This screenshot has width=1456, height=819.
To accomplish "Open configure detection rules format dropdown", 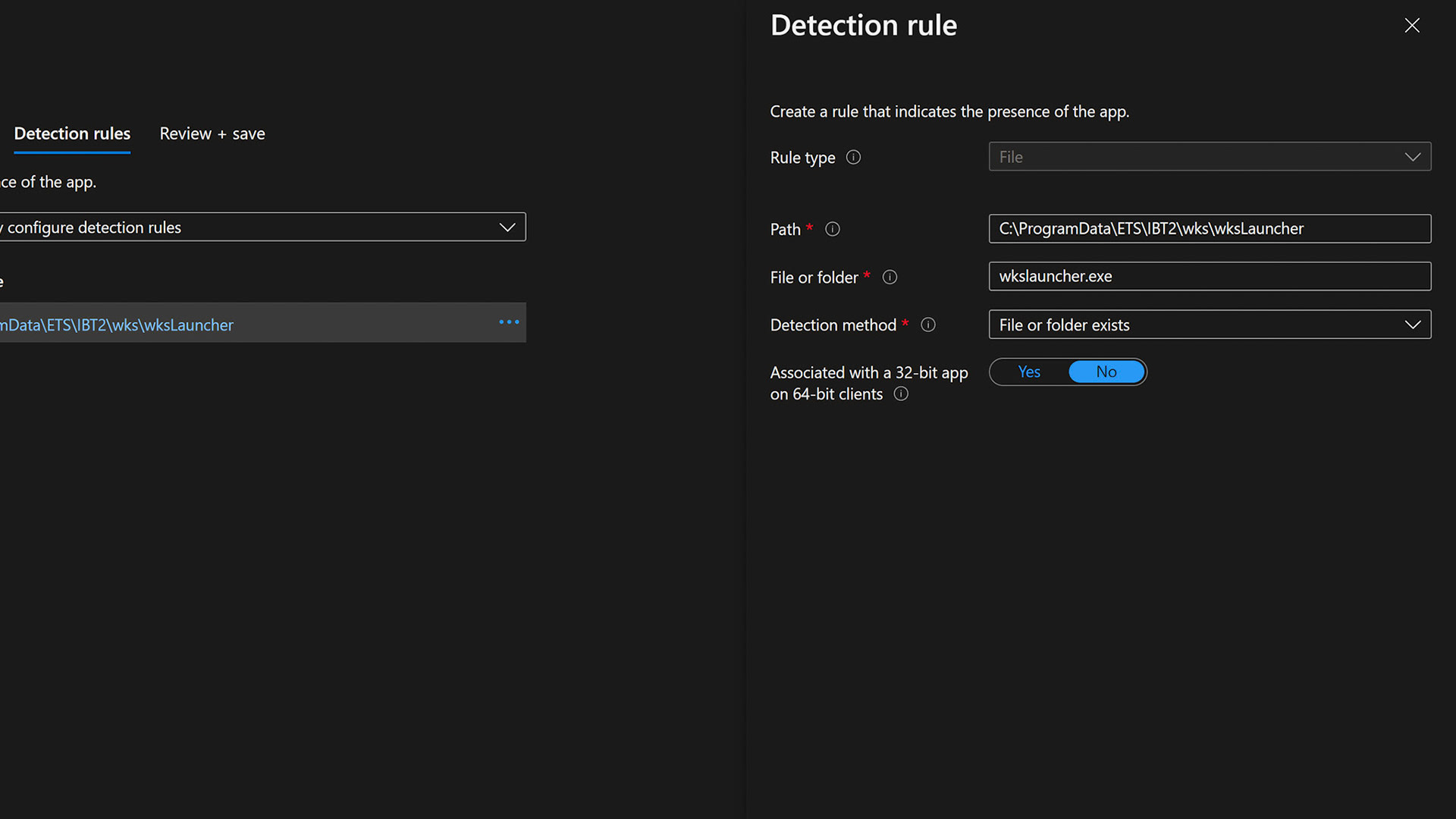I will [262, 227].
